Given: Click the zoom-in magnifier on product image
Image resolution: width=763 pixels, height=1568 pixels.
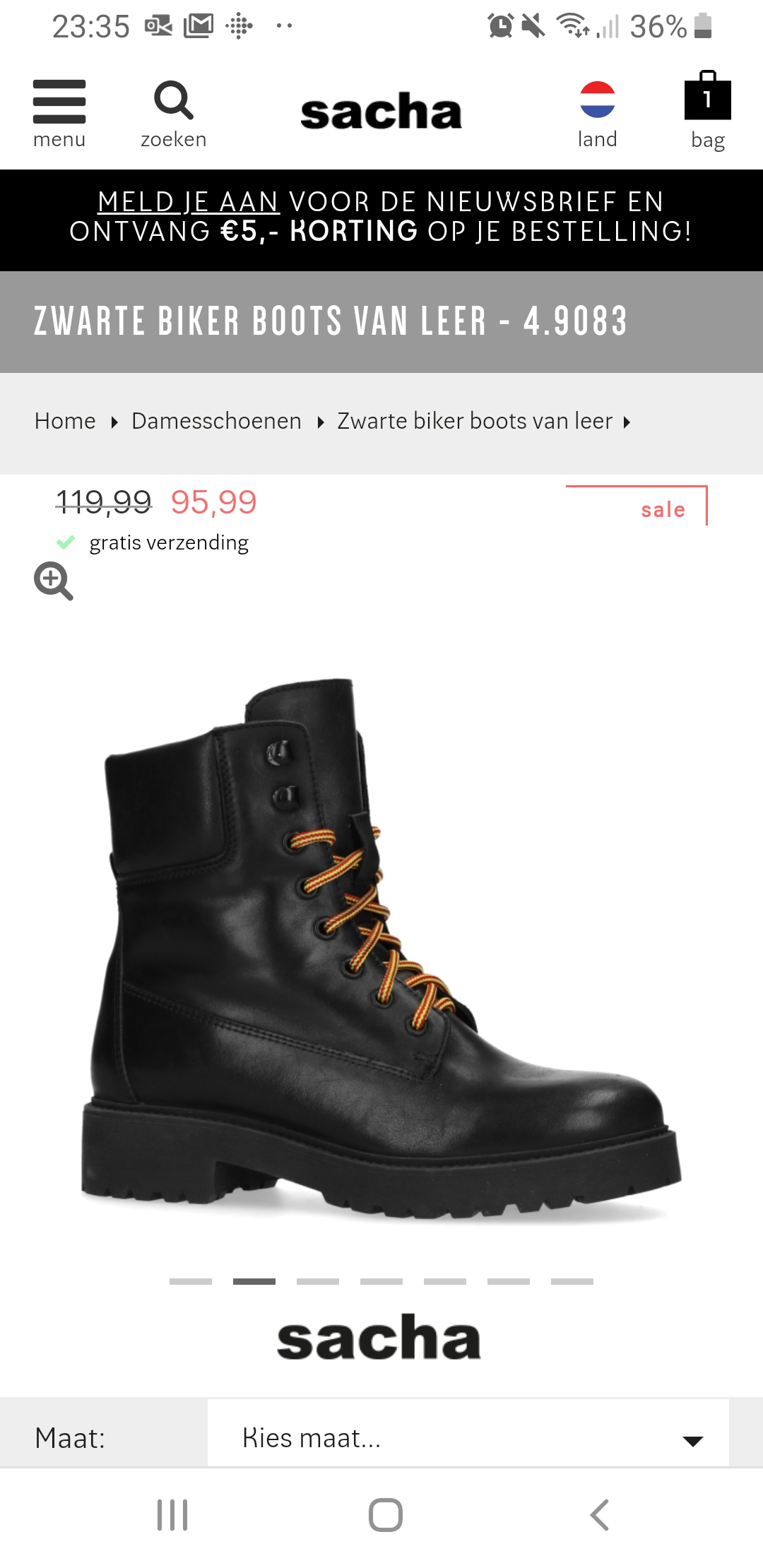Looking at the screenshot, I should pos(54,581).
